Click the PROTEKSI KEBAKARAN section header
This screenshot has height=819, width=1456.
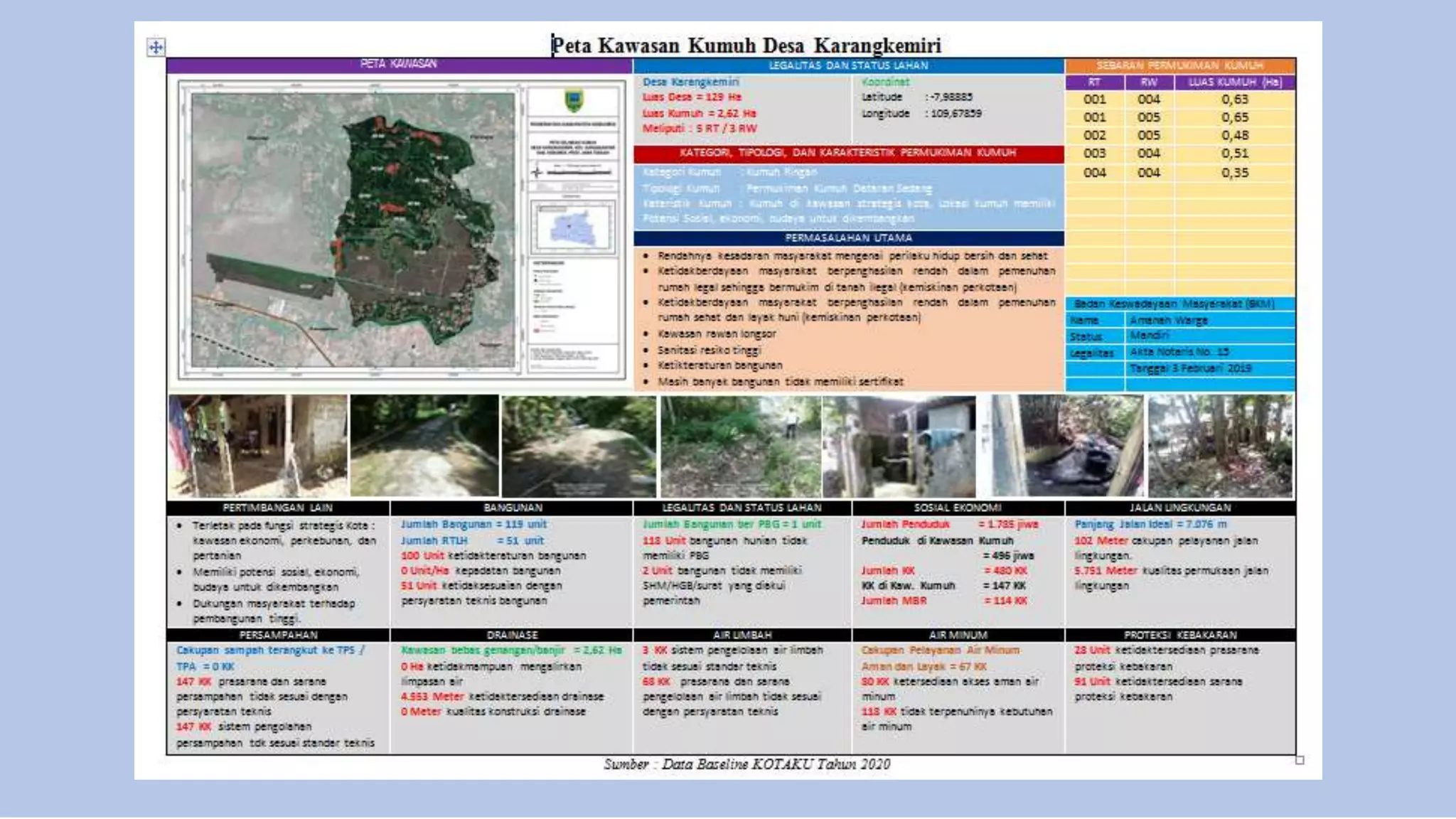tap(1179, 635)
